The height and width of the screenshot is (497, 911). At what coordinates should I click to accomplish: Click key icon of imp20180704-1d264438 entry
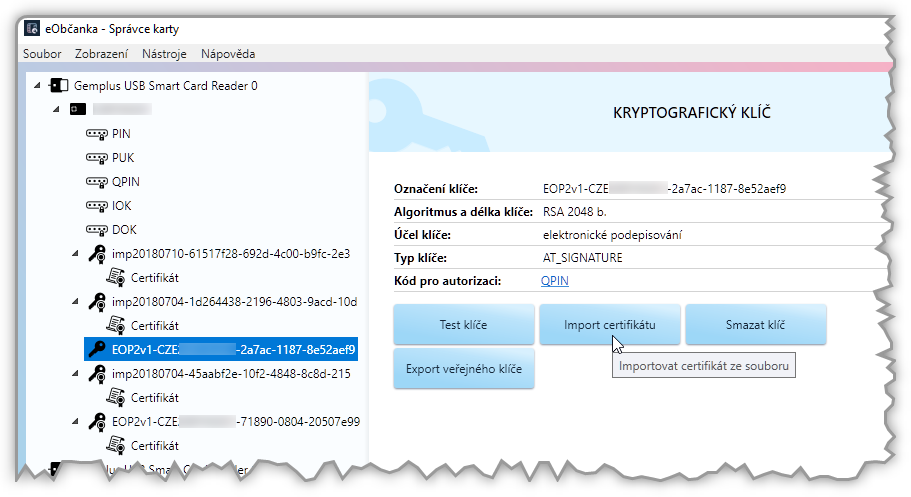pyautogui.click(x=97, y=302)
